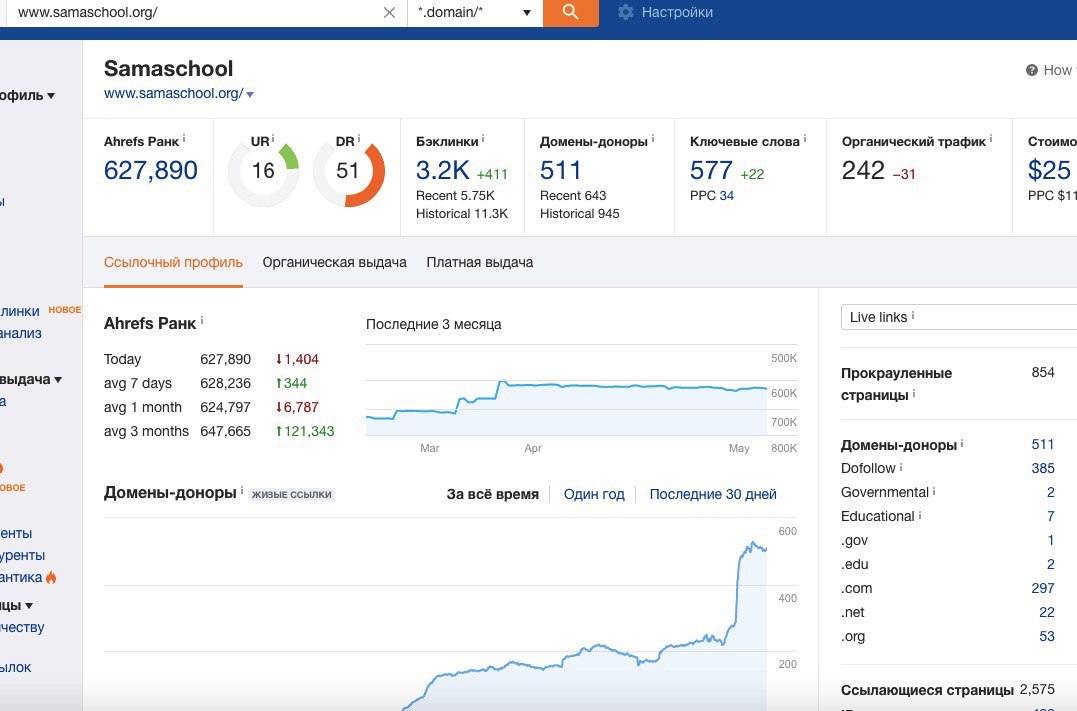Open the www.samaschool.org/ link under title
Viewport: 1077px width, 711px height.
(173, 93)
